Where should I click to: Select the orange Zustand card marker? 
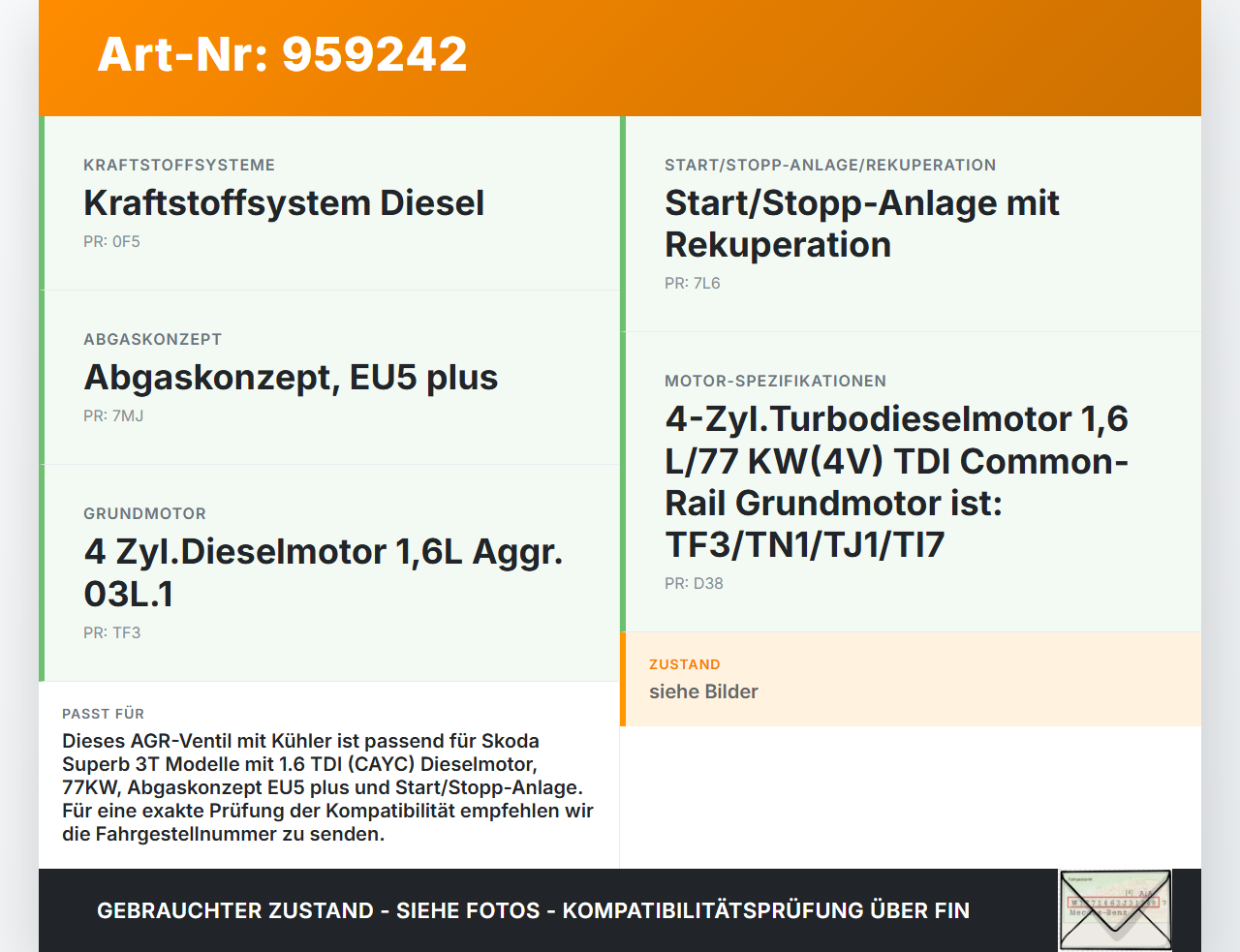point(623,679)
